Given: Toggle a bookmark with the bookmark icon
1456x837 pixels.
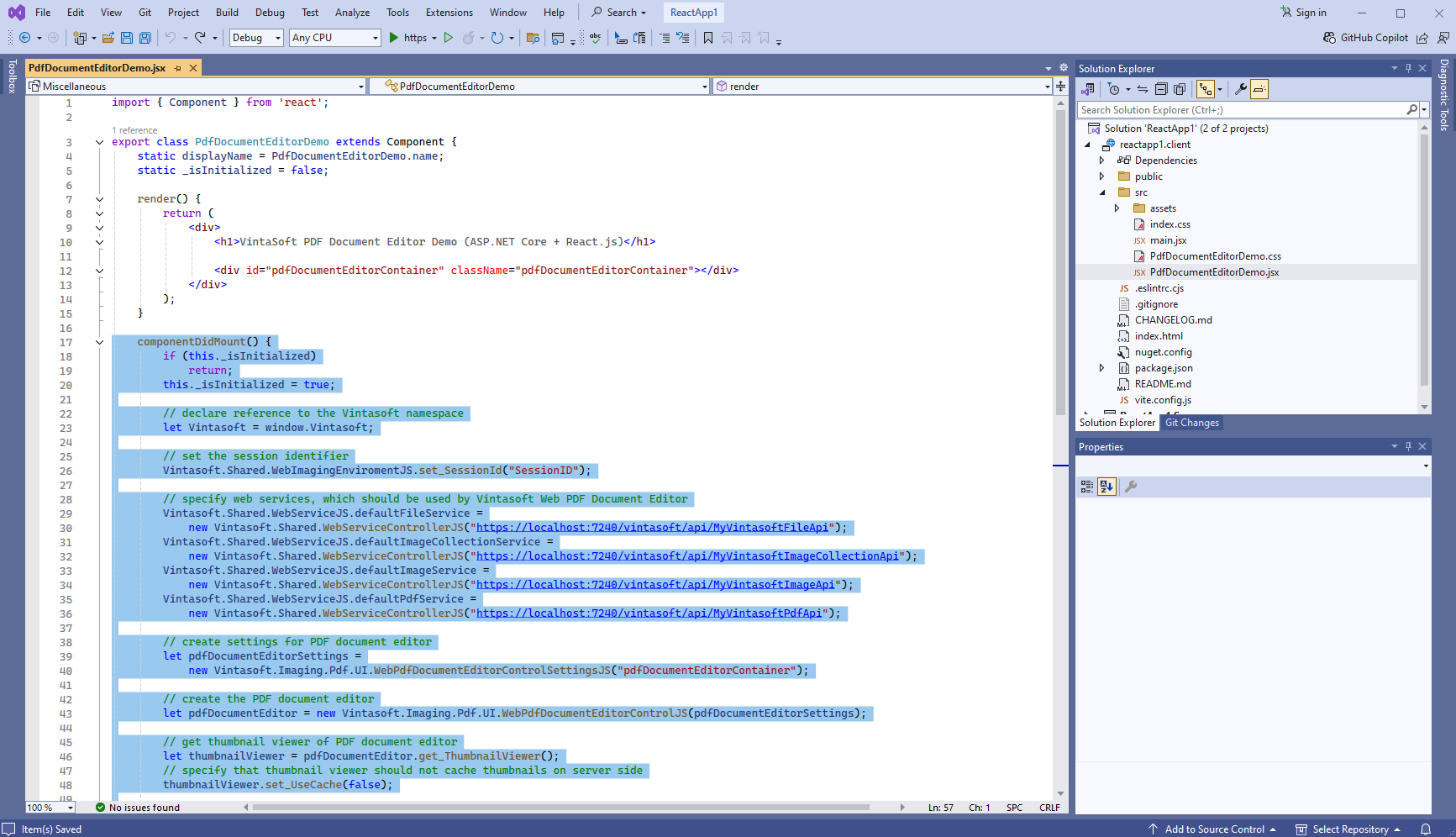Looking at the screenshot, I should click(708, 38).
